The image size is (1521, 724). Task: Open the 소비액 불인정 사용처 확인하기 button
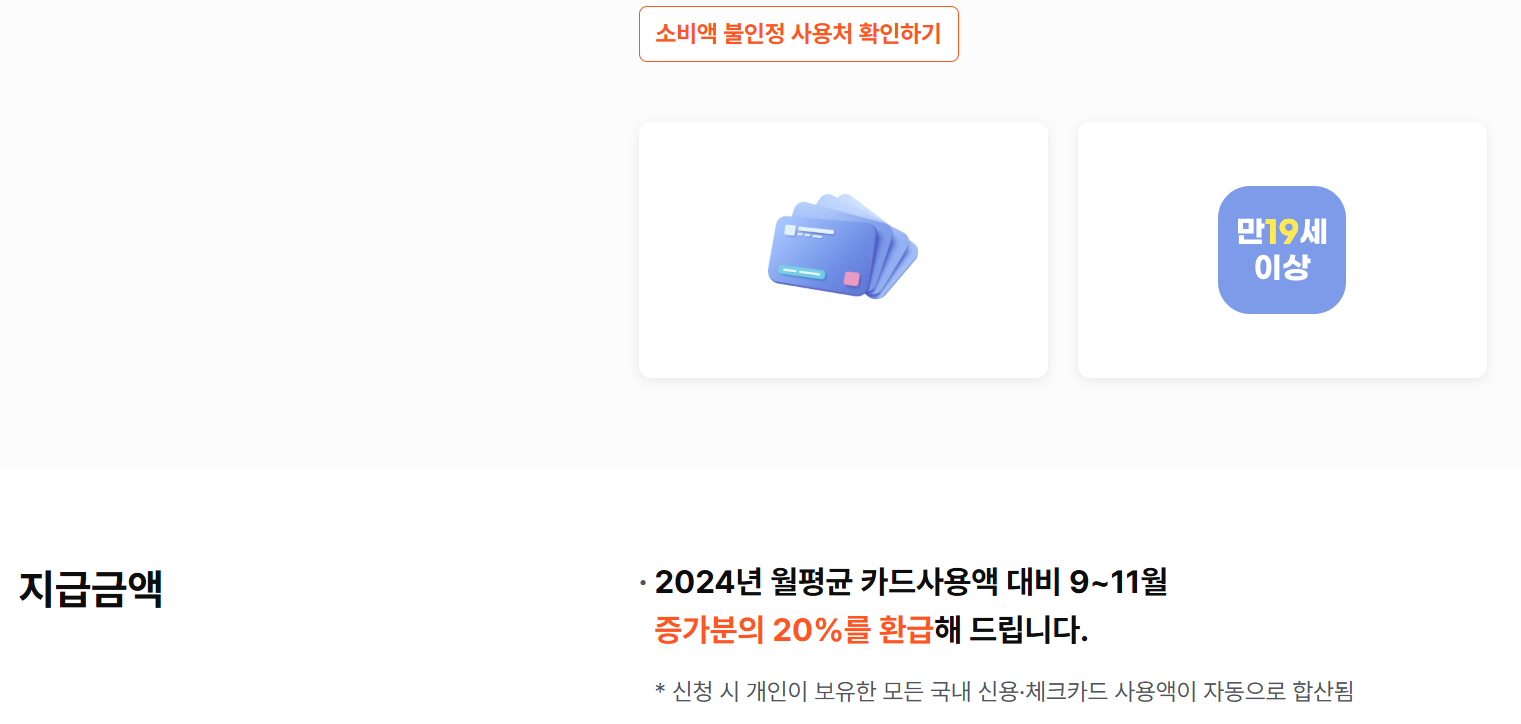(798, 34)
